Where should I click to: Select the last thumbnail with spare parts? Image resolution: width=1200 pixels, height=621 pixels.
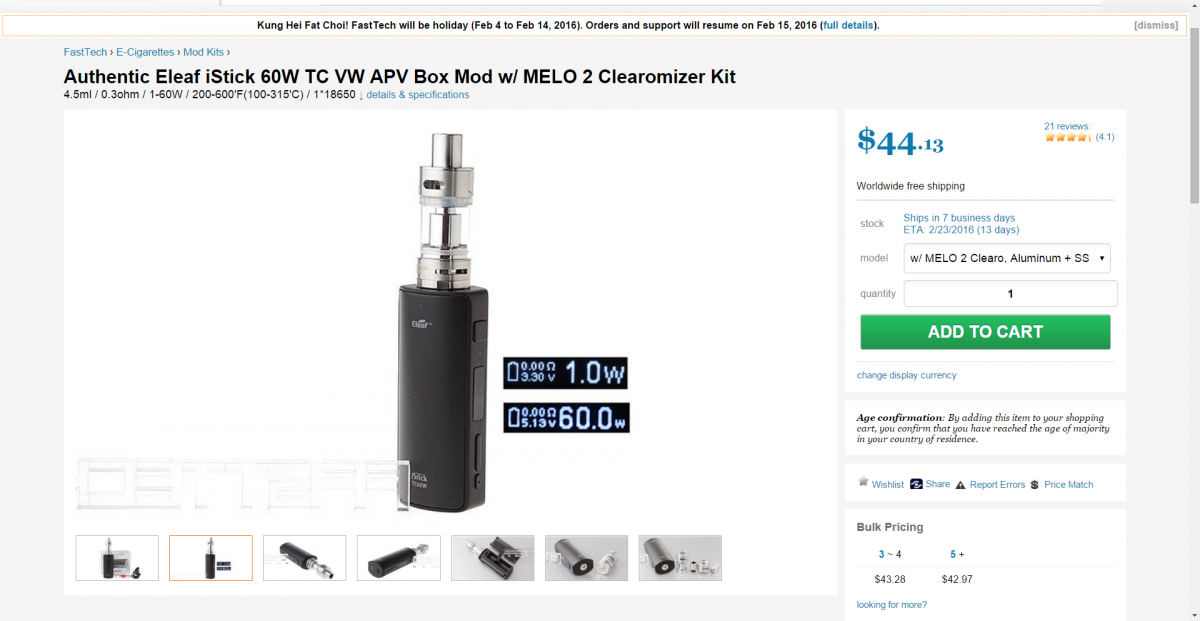pos(680,558)
